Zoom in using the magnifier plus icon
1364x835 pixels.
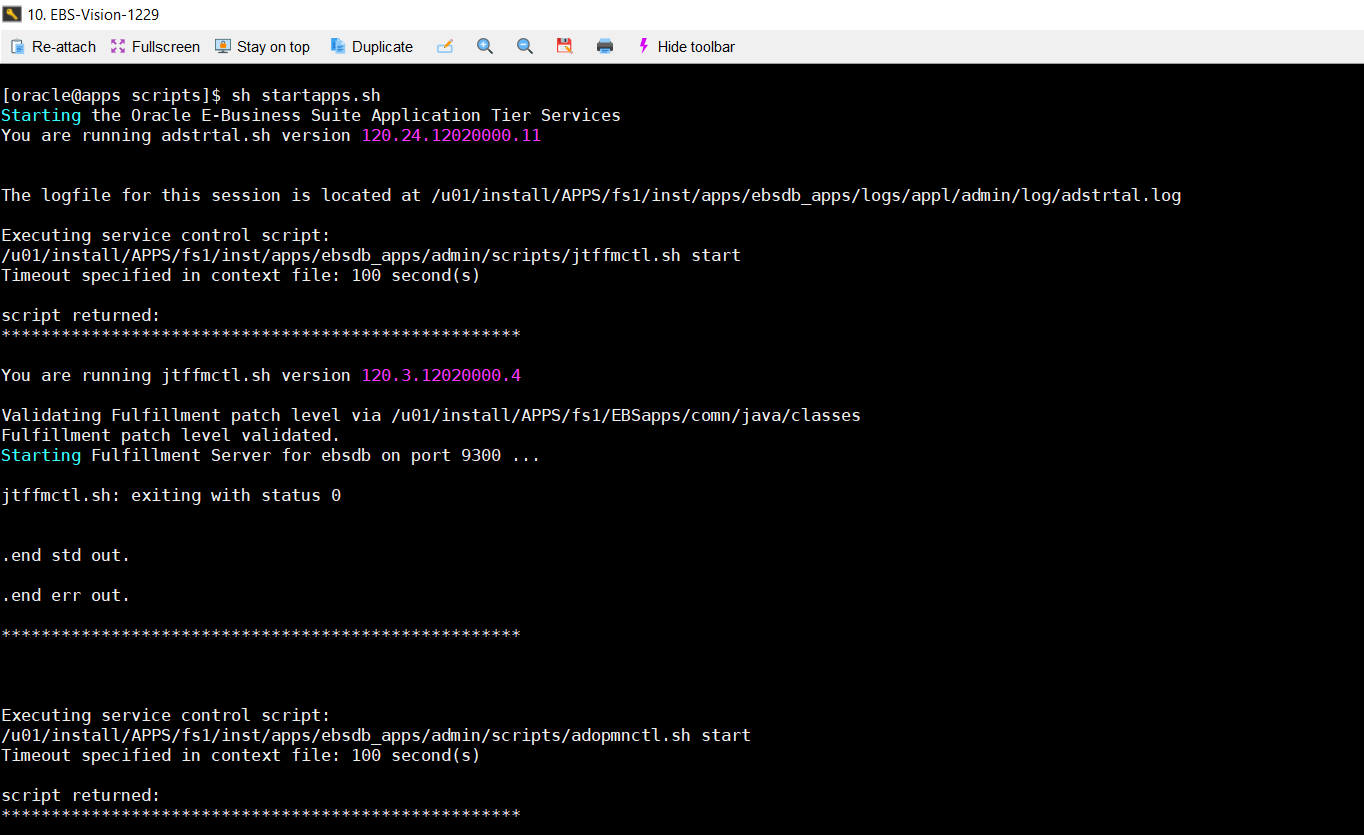[x=485, y=46]
